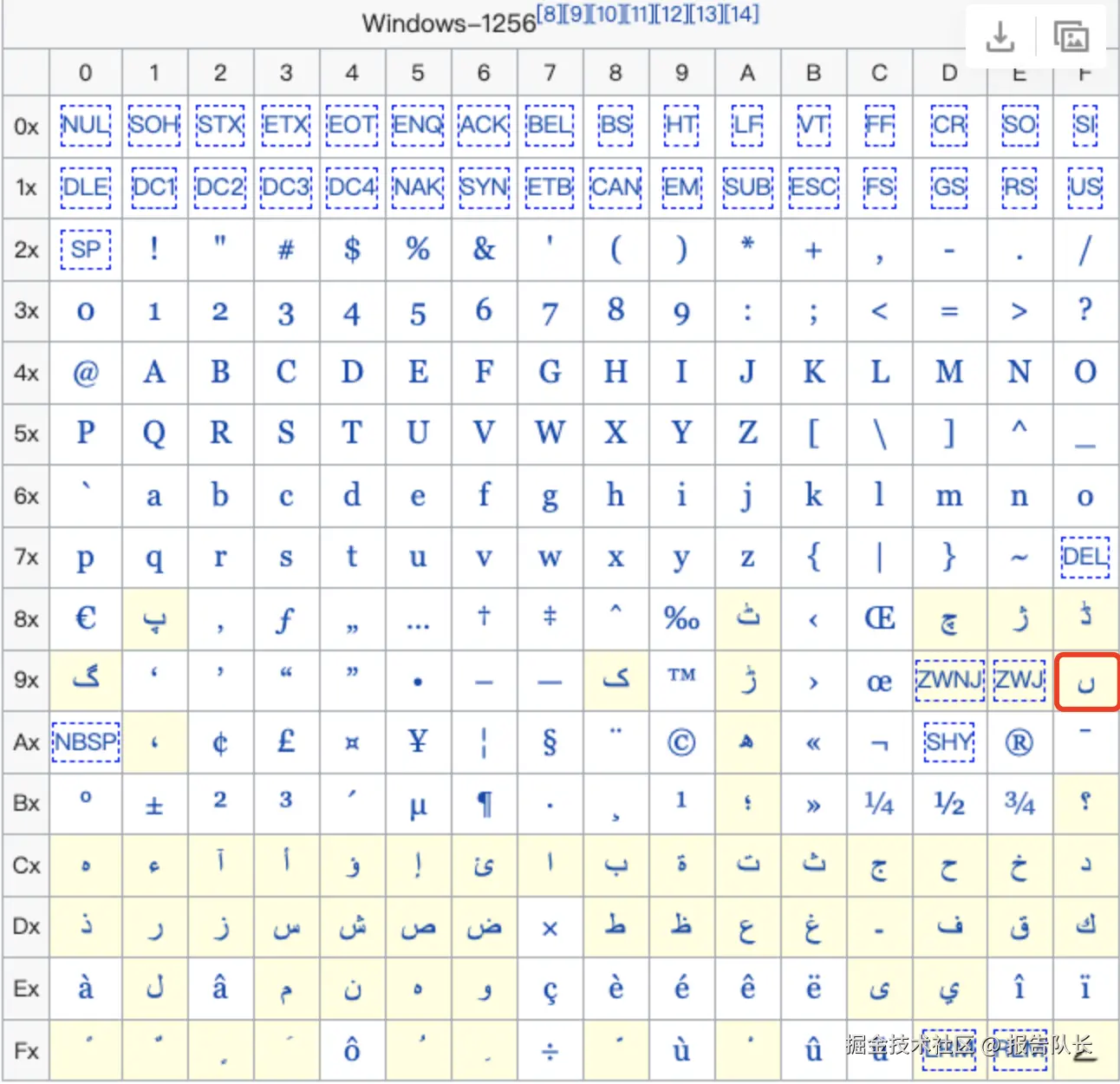
Task: Select the per mille ‰ cell
Action: click(681, 619)
